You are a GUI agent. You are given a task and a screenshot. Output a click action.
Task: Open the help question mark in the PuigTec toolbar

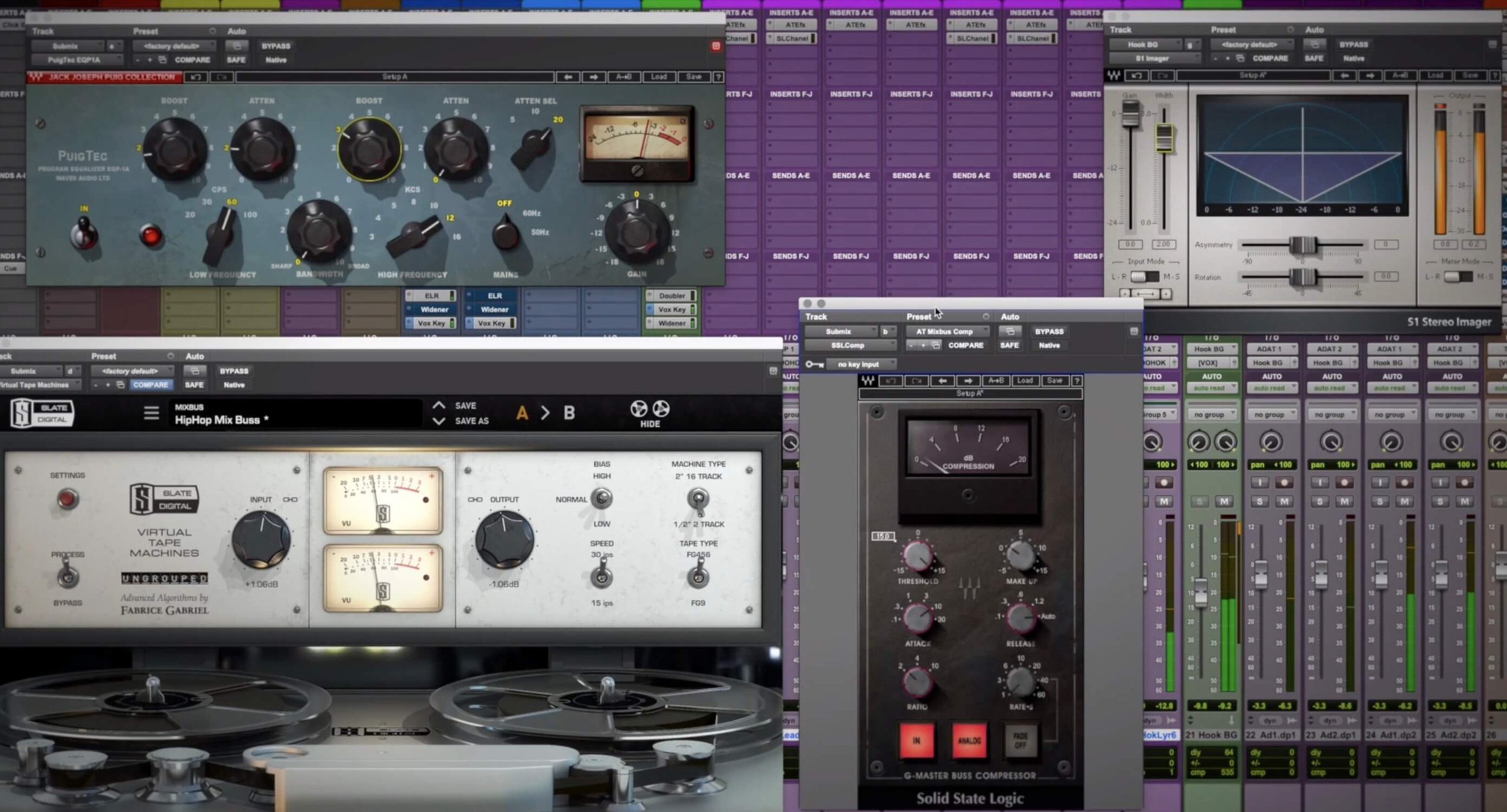click(718, 77)
